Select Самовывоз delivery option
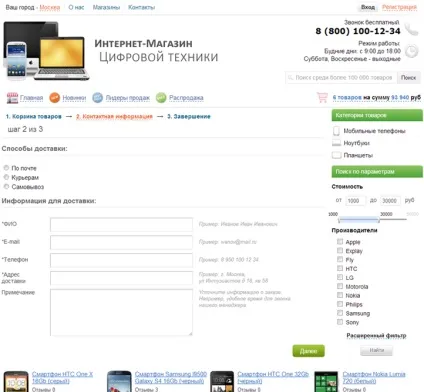This screenshot has height=392, width=424. pos(6,186)
